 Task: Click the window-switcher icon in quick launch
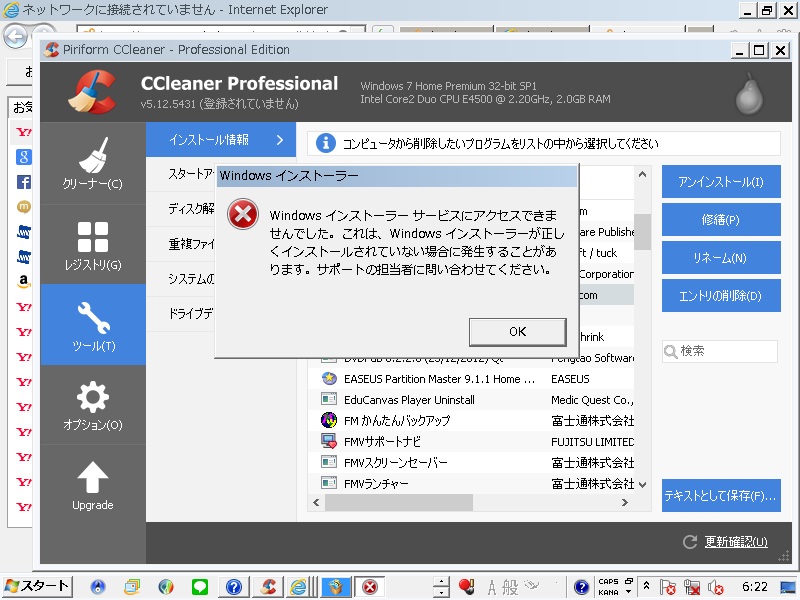[x=132, y=587]
